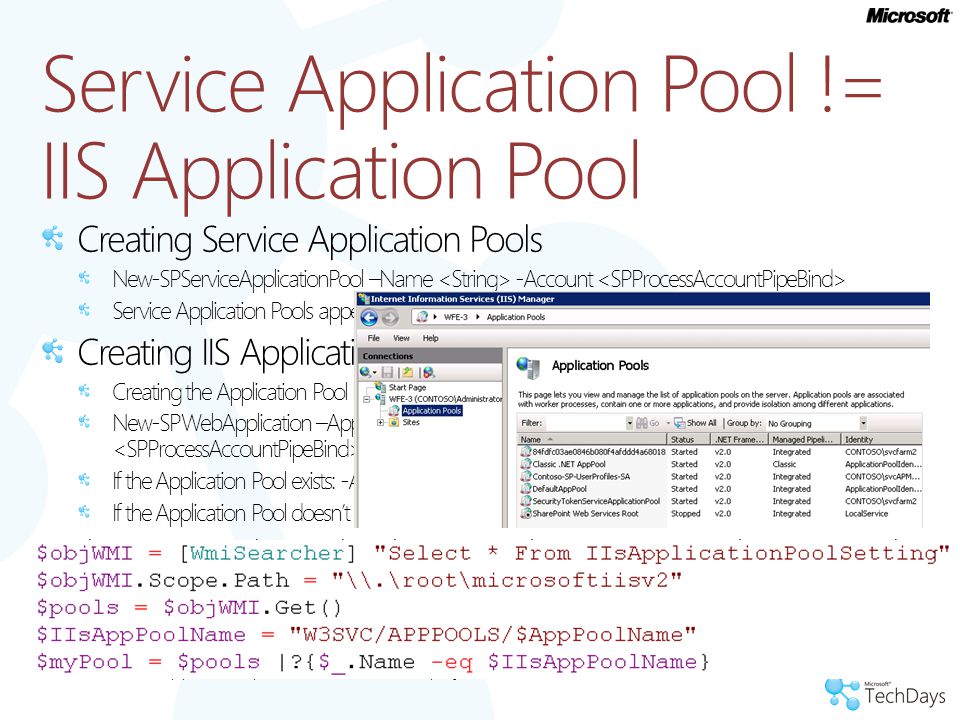The image size is (960, 720).
Task: Sort by the Managed Pipeli... column header
Action: [x=804, y=440]
